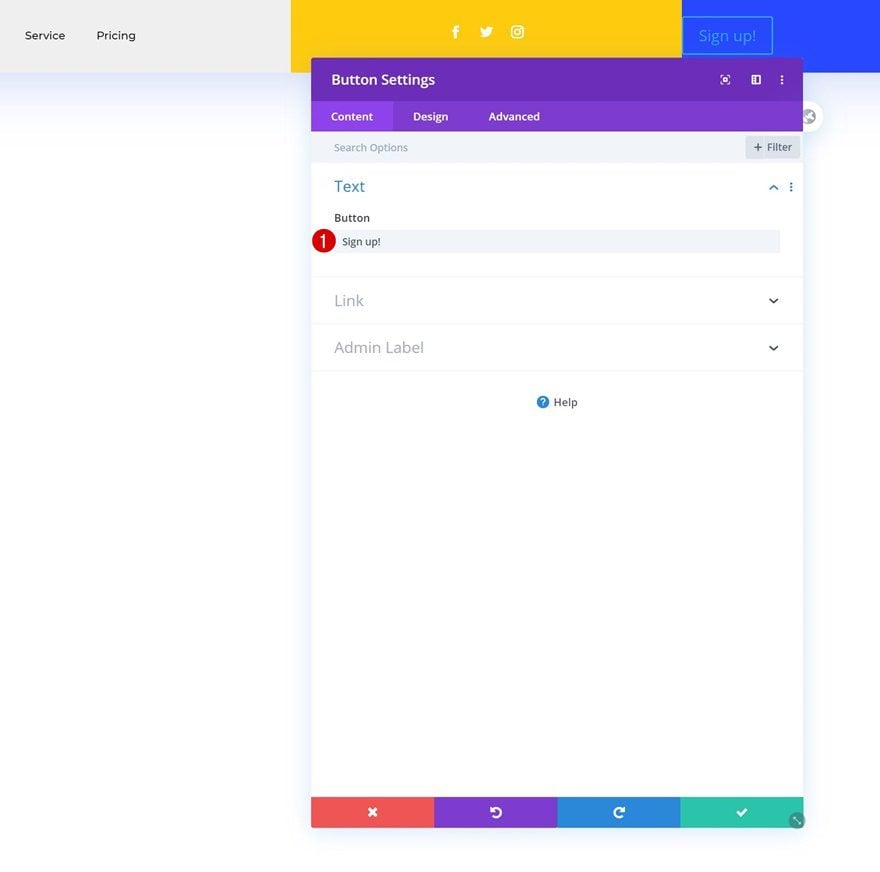Open the Pricing menu link
The width and height of the screenshot is (880, 872).
click(116, 35)
